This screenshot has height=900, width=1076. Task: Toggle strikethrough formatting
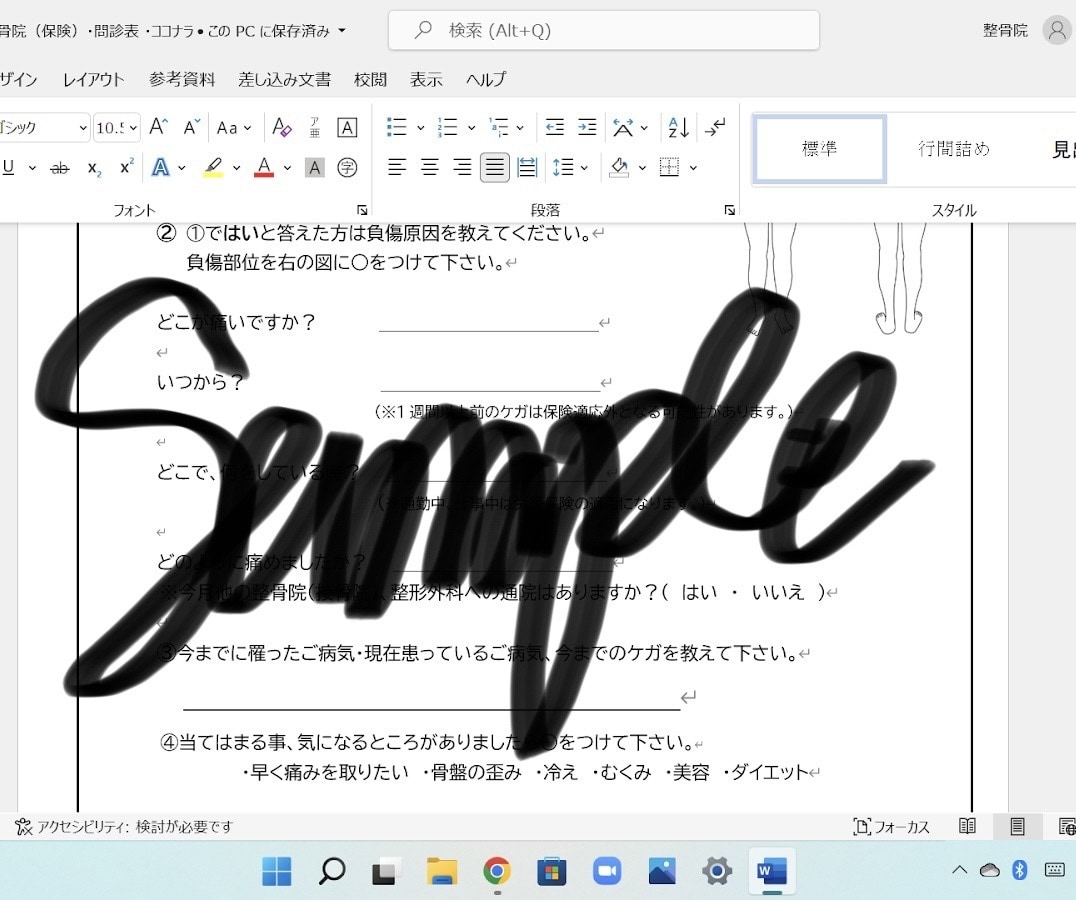60,167
